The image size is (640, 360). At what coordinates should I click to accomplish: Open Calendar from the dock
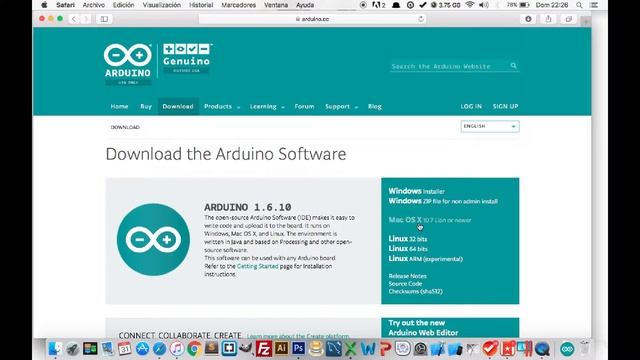pyautogui.click(x=124, y=349)
